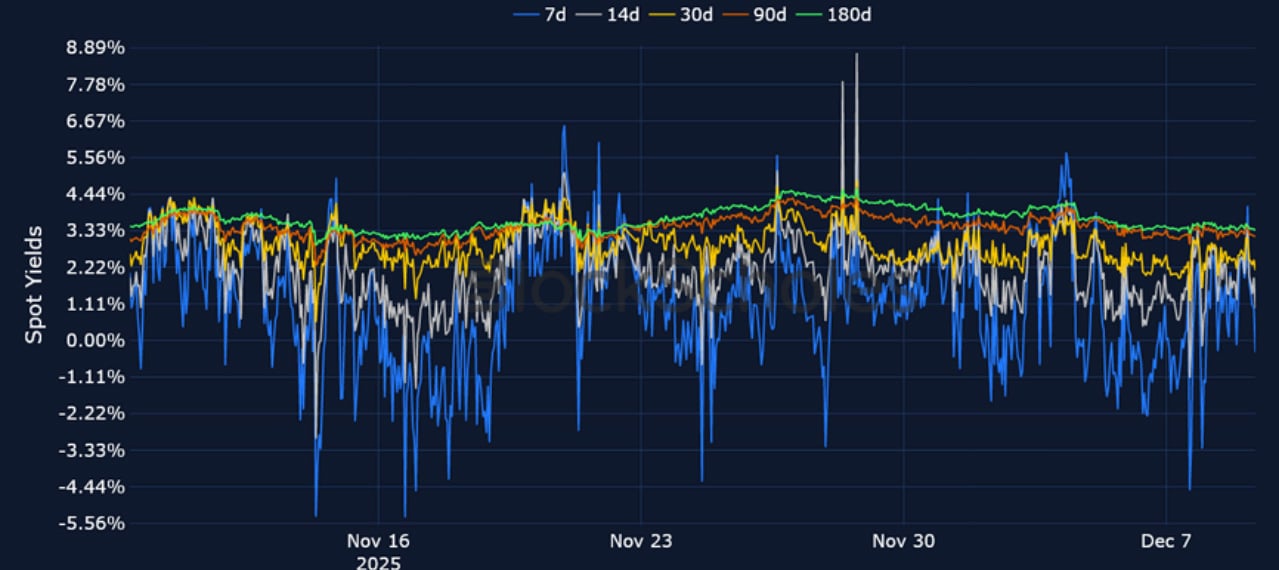Click the Nov 16 x-axis label

(378, 541)
